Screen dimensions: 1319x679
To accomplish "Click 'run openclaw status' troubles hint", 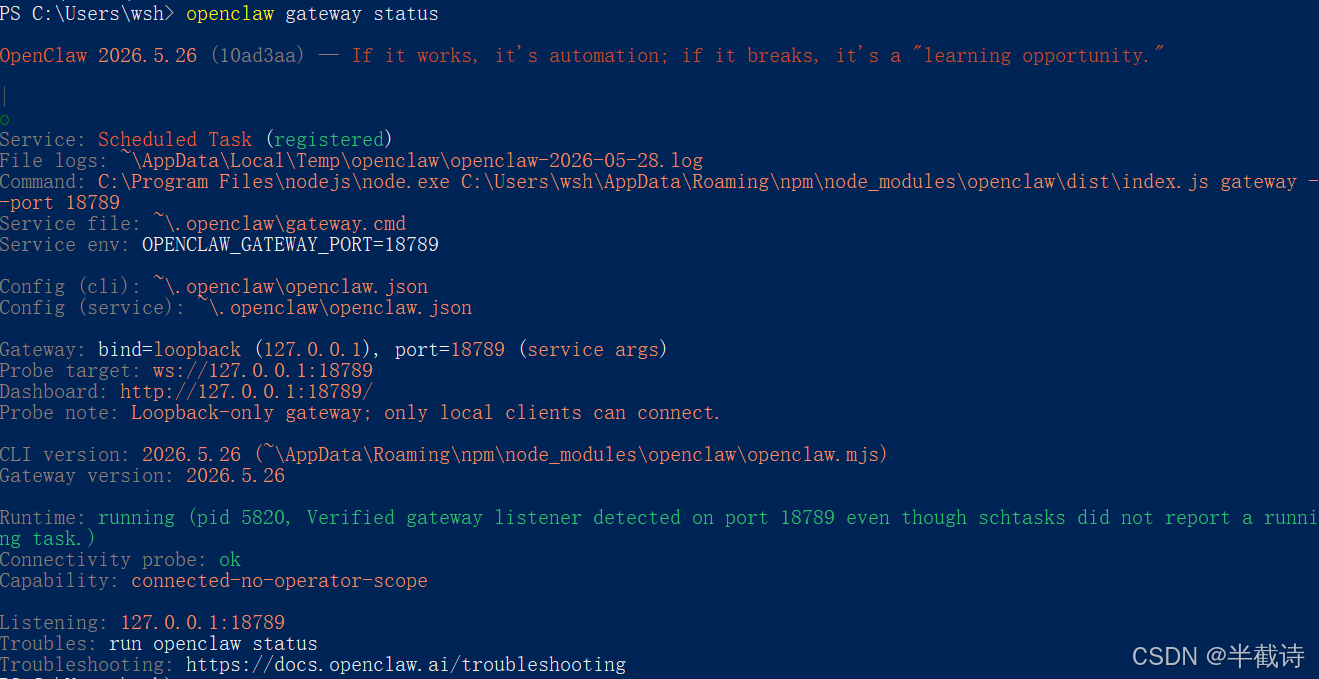I will click(213, 644).
